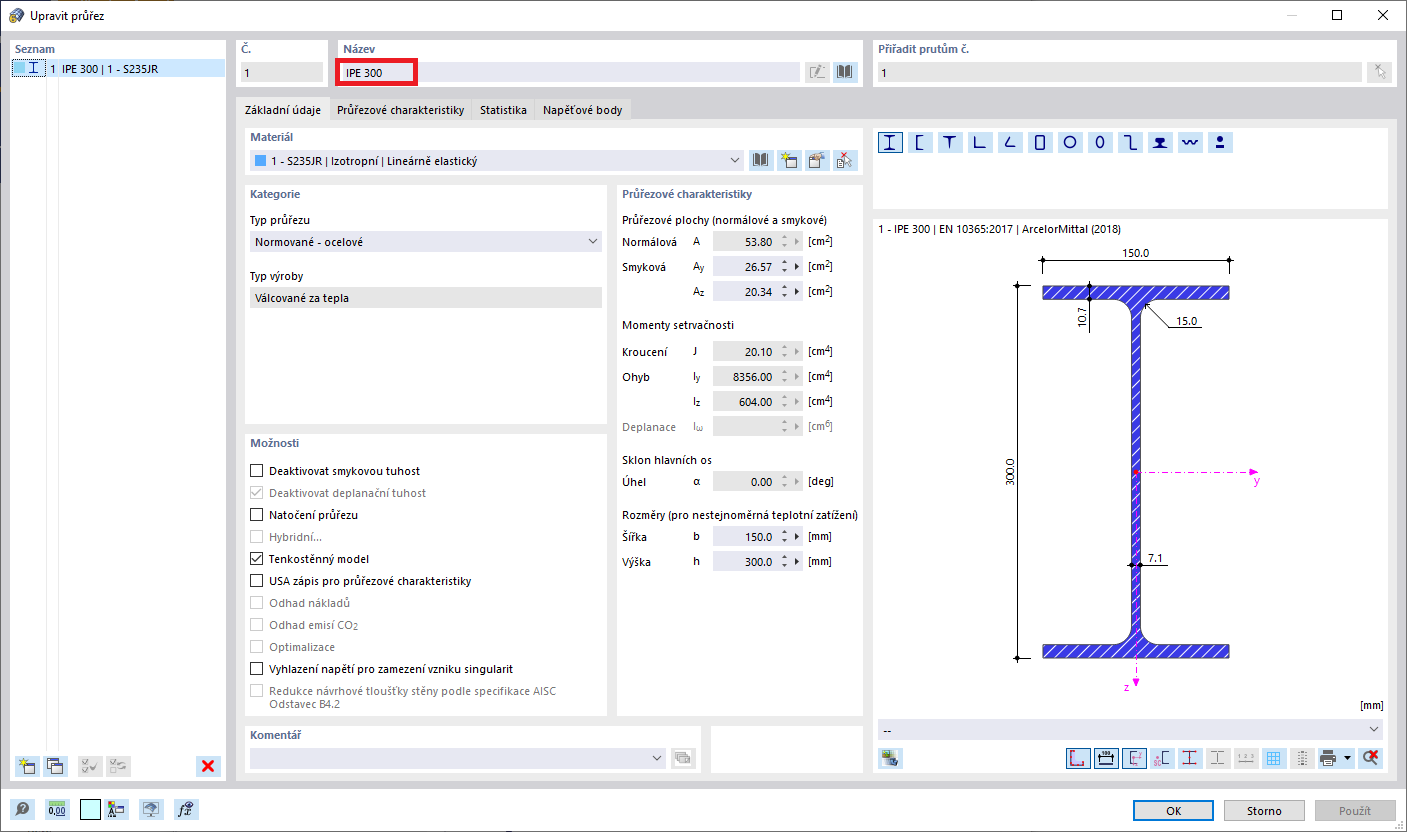Open the Průřezové charakteristiky tab
The height and width of the screenshot is (832, 1407).
(x=400, y=110)
